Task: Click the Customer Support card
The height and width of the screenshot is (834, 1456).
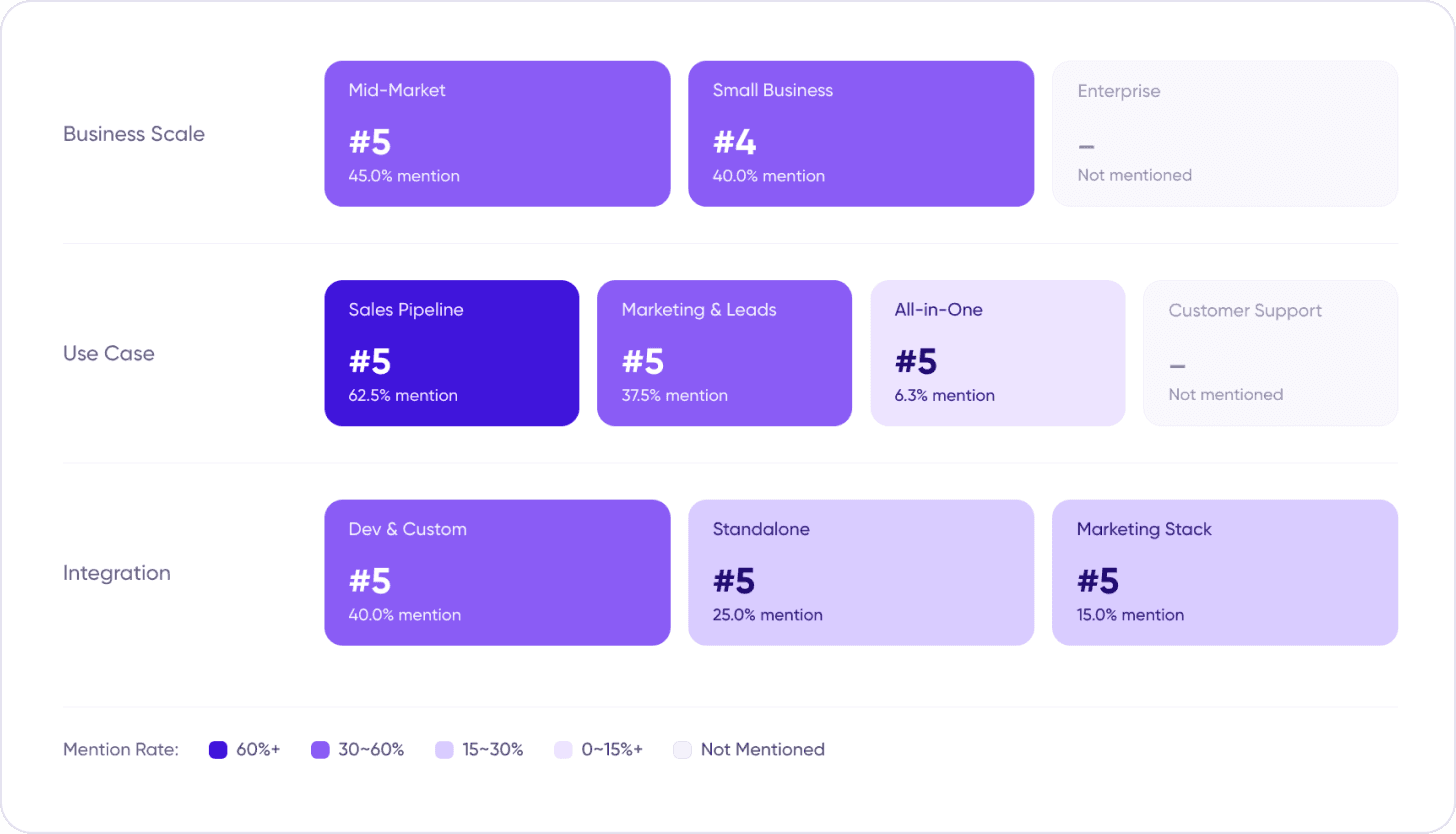Action: pyautogui.click(x=1271, y=353)
